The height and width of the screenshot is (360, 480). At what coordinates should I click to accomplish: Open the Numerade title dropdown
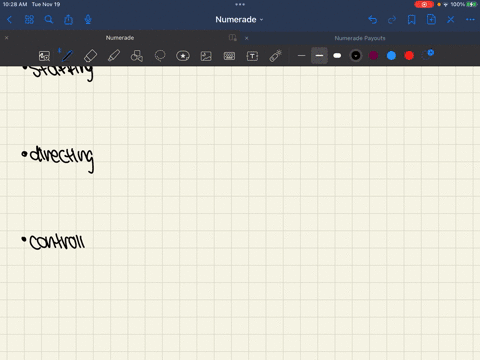pos(239,20)
